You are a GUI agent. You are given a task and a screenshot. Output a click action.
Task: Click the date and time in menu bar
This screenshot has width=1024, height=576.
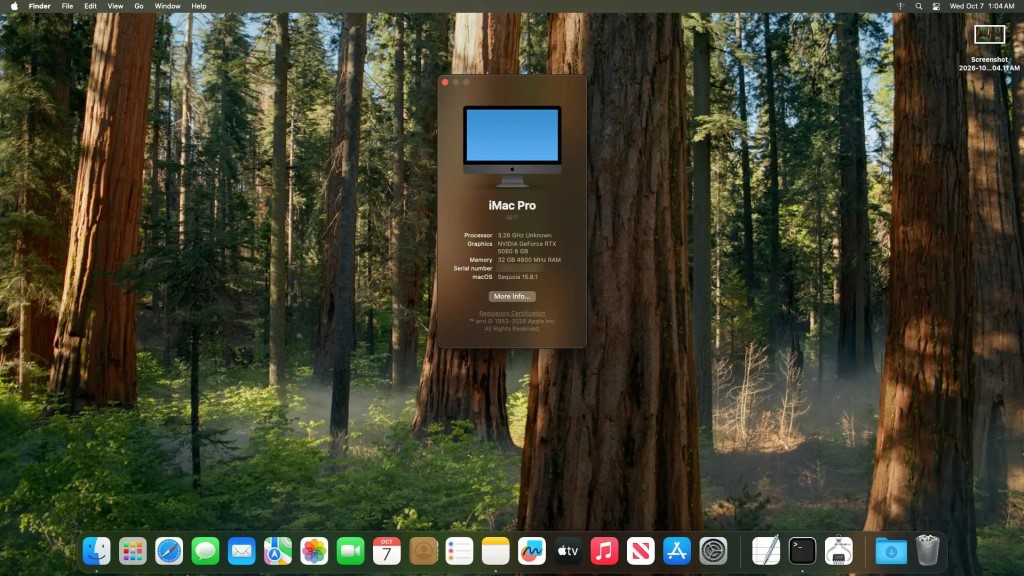982,6
